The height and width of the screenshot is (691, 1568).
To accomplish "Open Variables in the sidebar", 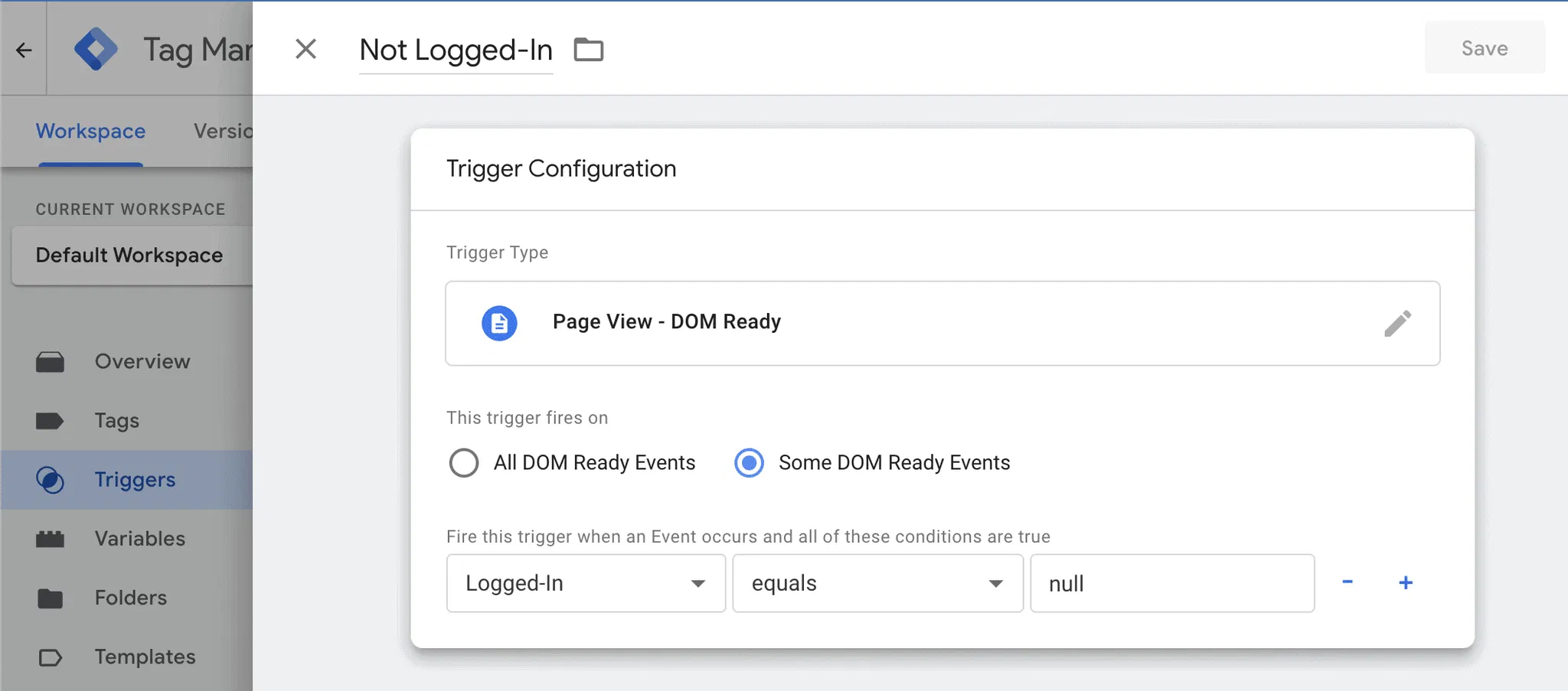I will click(139, 539).
